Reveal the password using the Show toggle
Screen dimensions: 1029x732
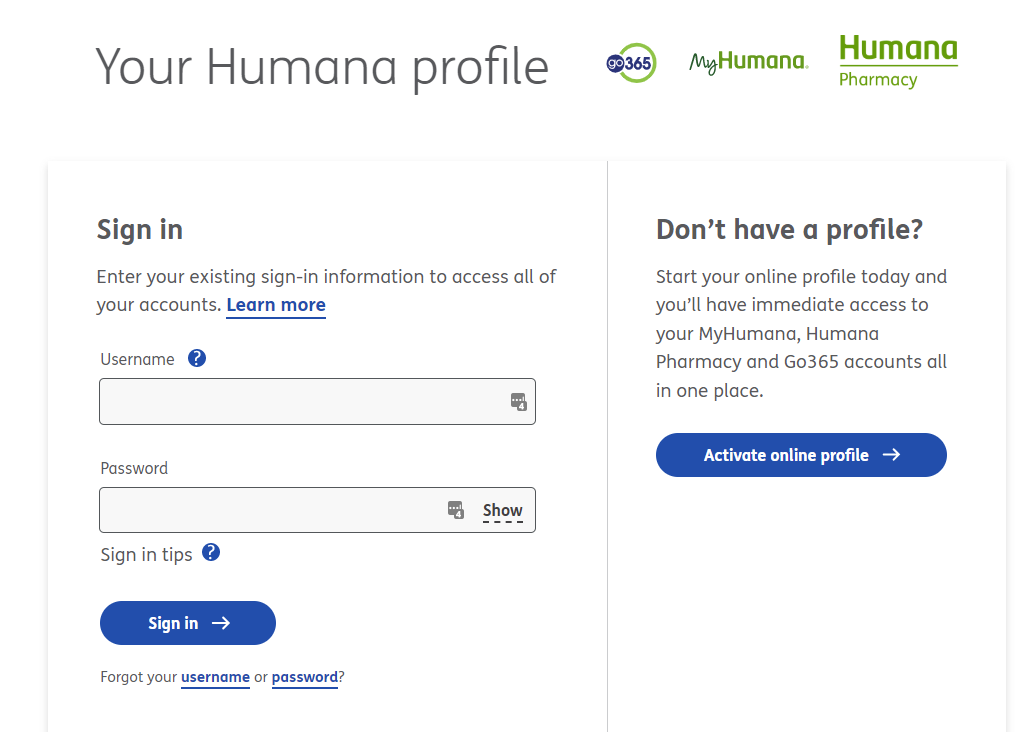point(502,509)
